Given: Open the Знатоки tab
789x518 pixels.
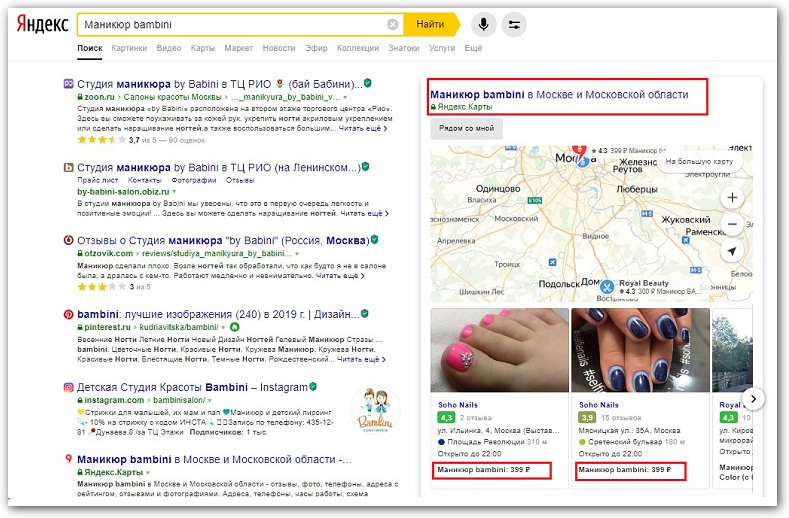Looking at the screenshot, I should click(404, 48).
